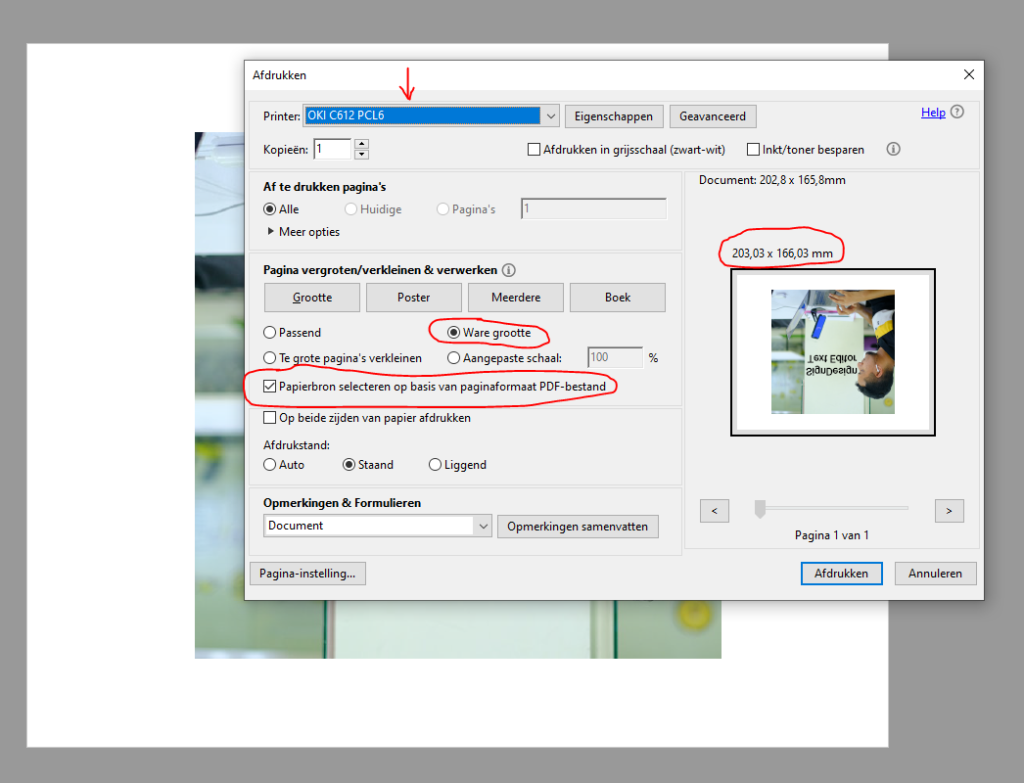Toggle Inkt/toner besparen checkbox
This screenshot has height=783, width=1024.
[754, 150]
